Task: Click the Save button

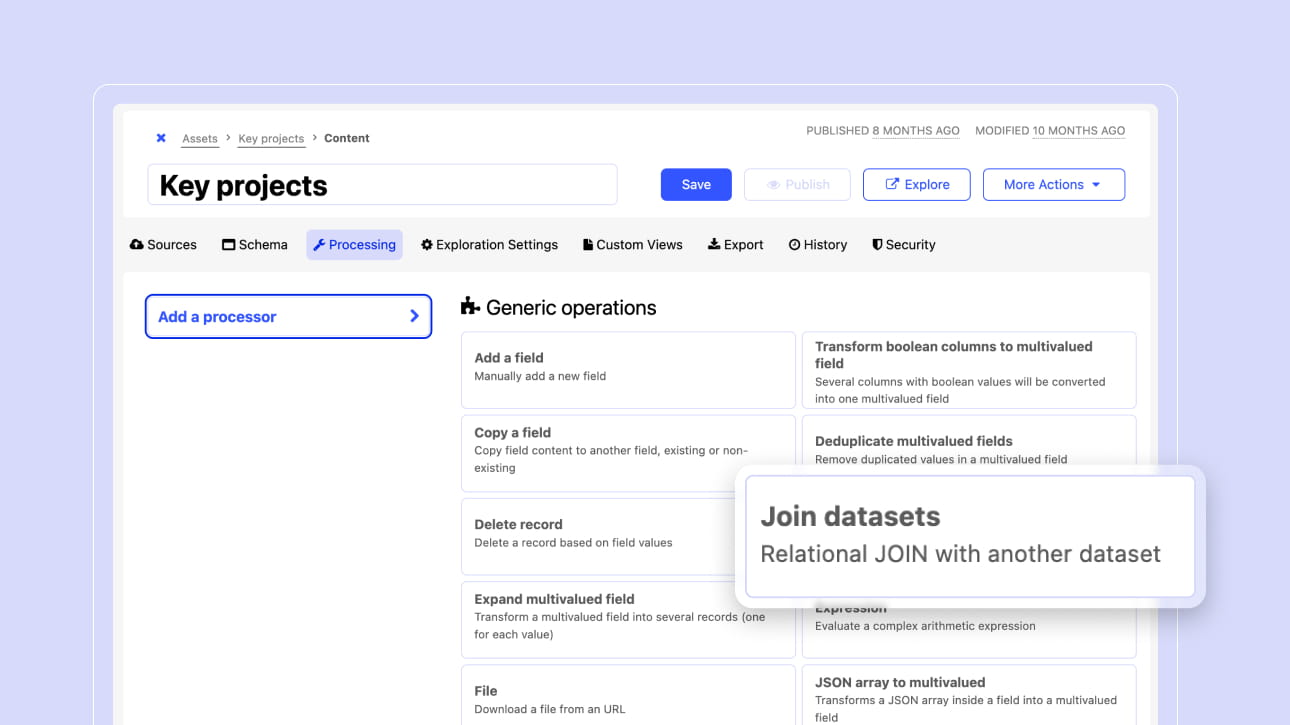Action: click(x=696, y=185)
